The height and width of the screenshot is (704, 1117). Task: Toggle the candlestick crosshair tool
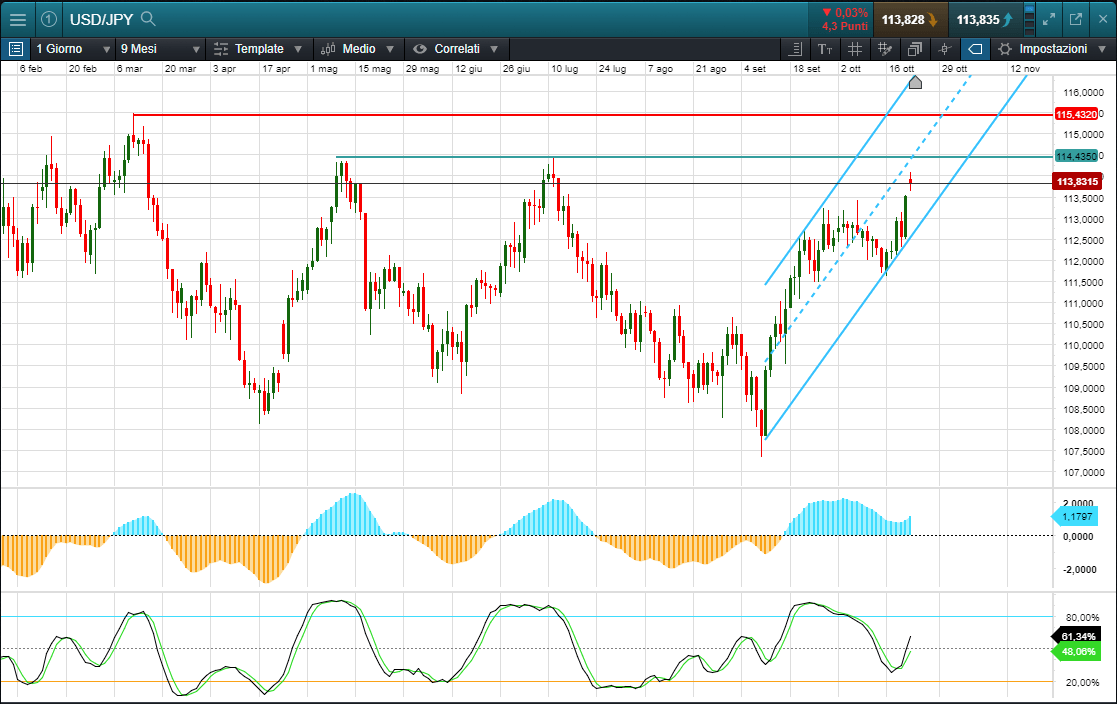pos(945,48)
